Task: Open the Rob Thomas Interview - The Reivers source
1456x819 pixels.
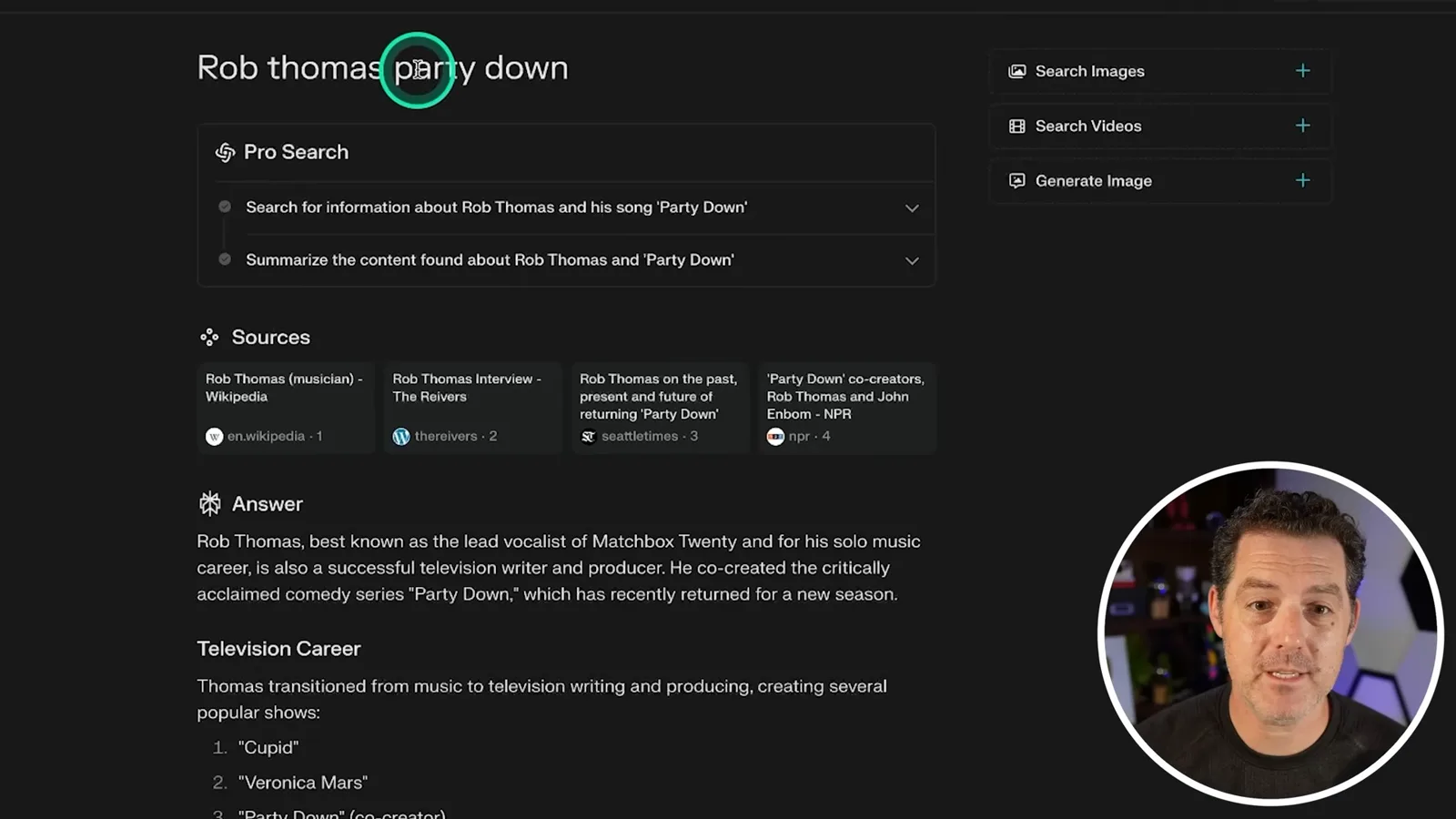Action: click(473, 408)
